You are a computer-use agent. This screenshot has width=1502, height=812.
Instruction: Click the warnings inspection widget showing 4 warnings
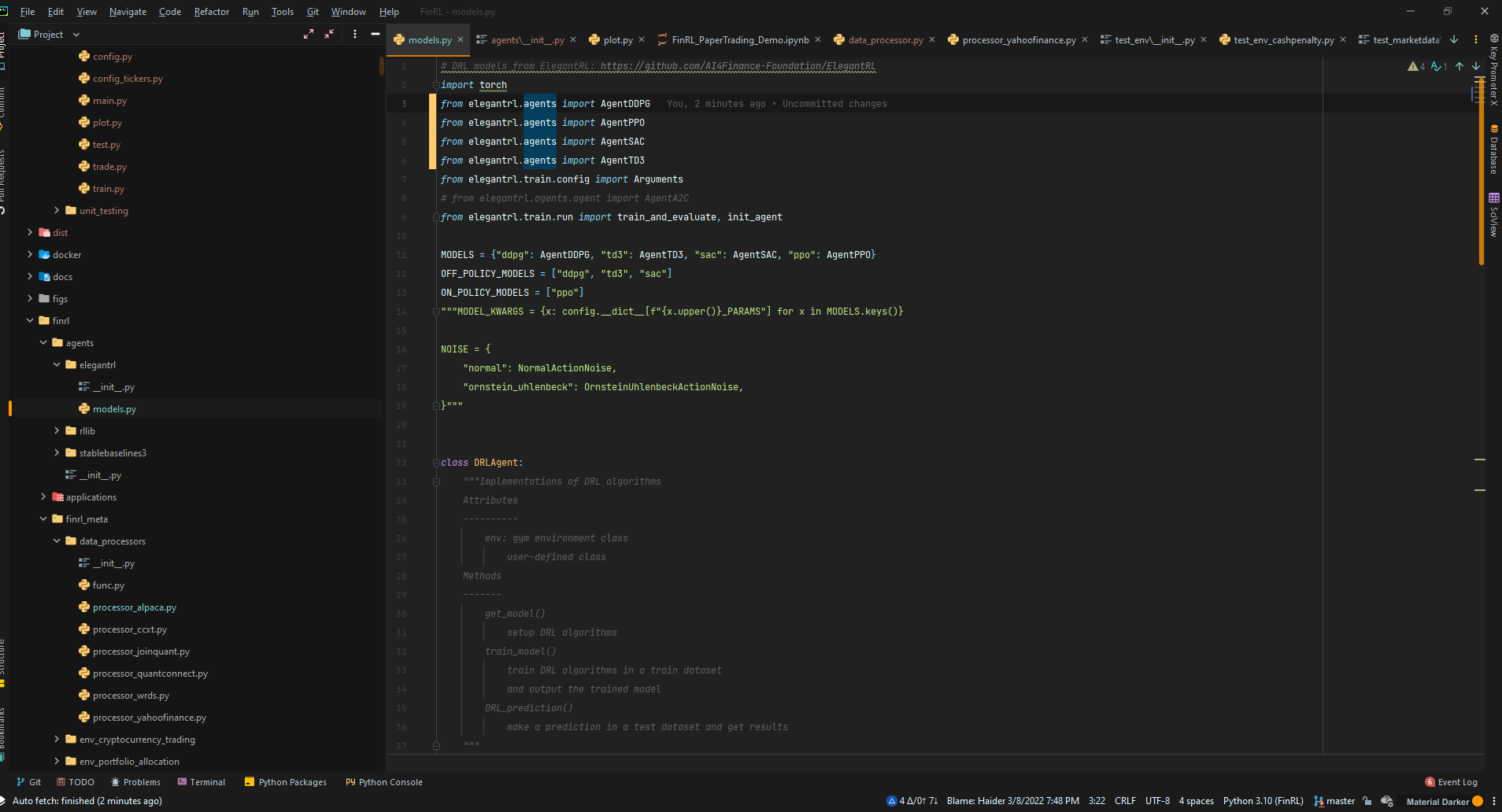[x=1415, y=67]
